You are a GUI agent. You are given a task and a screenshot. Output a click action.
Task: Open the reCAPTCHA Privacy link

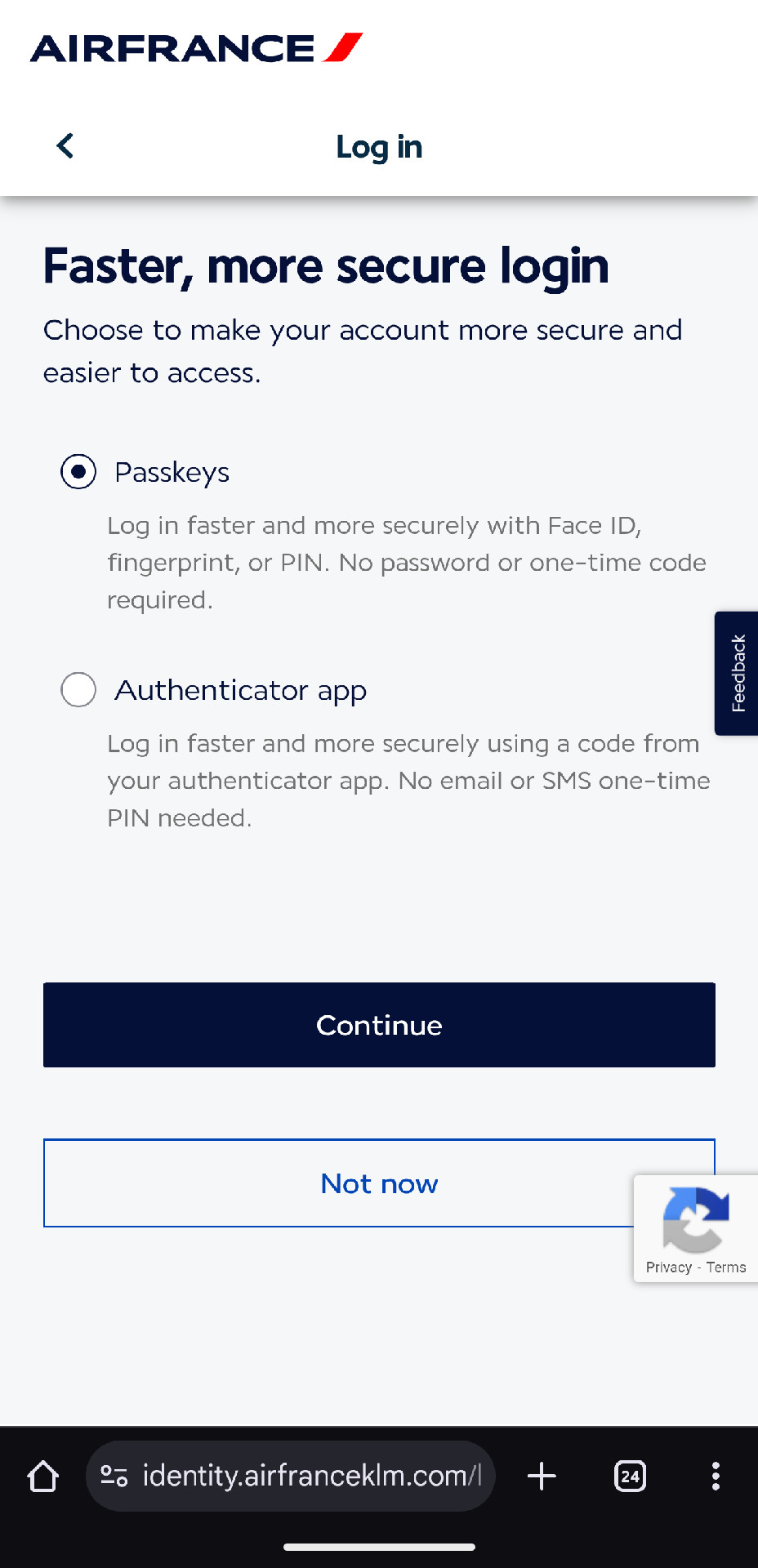point(668,1267)
